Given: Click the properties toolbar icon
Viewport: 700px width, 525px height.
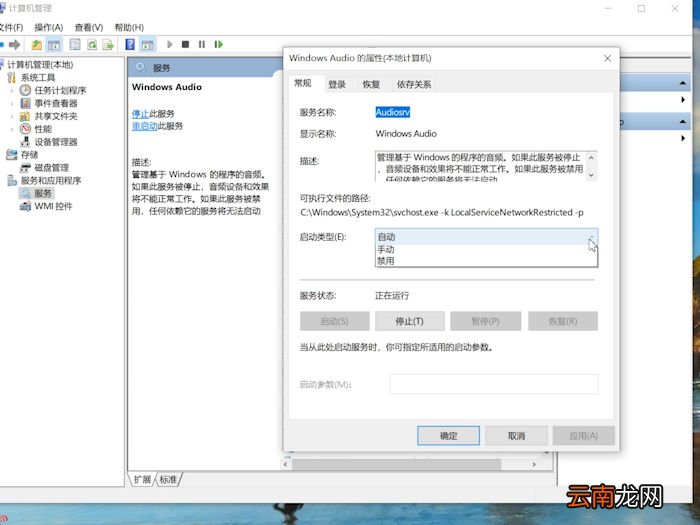Looking at the screenshot, I should pos(75,45).
